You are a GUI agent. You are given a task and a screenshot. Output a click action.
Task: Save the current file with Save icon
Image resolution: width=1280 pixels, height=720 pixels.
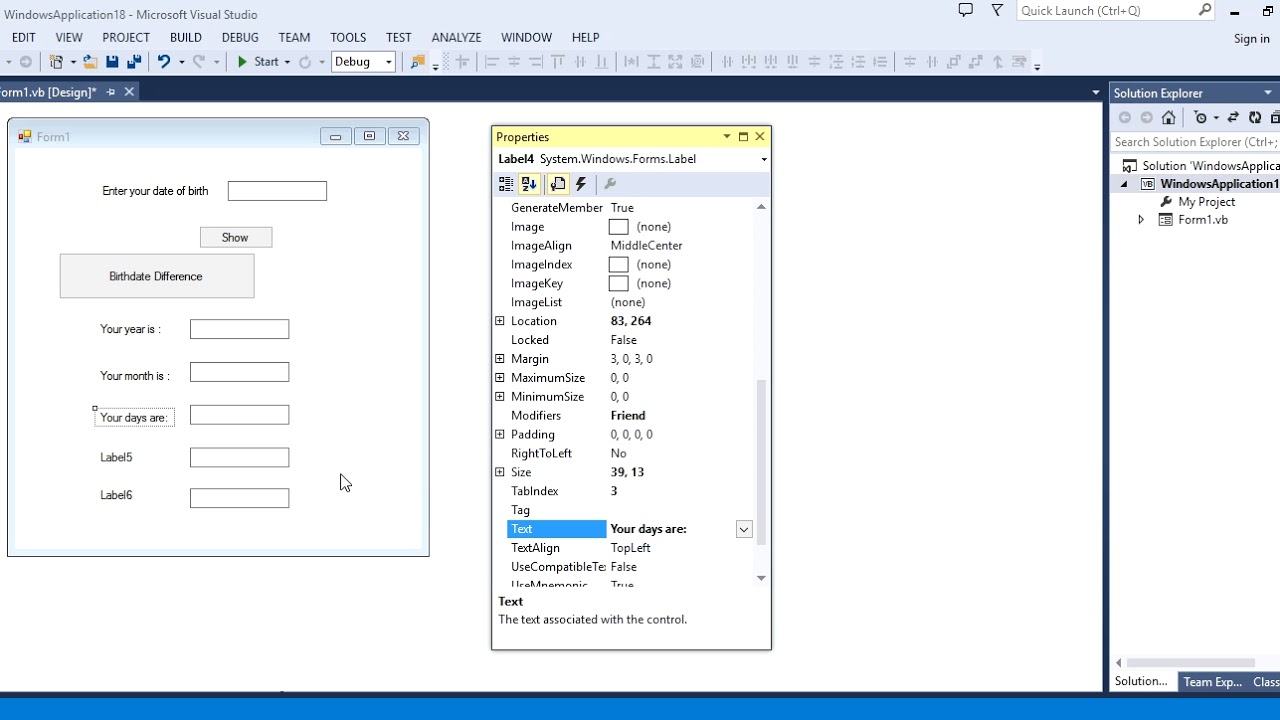(112, 62)
